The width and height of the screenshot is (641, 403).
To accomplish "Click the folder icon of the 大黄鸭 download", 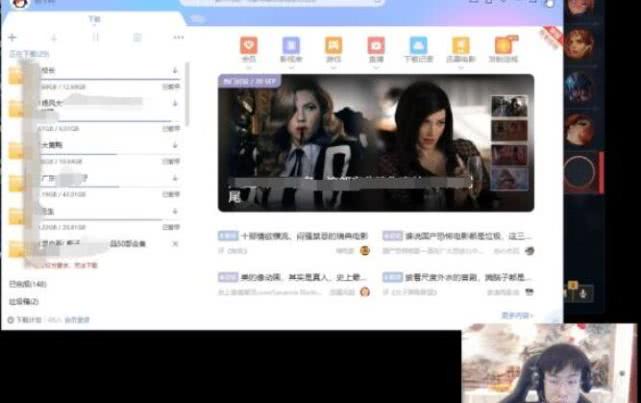I will [x=16, y=151].
